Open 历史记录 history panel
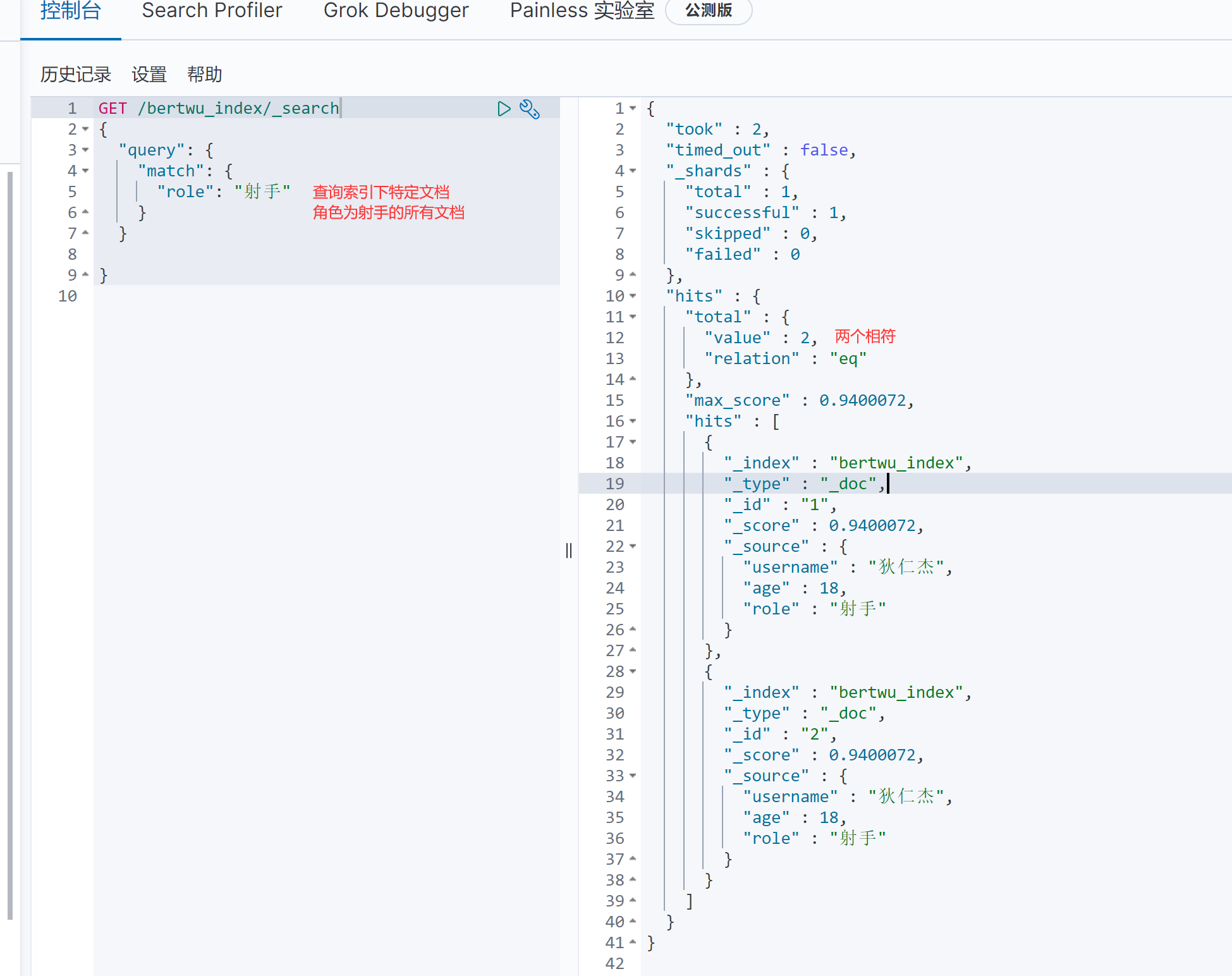The image size is (1232, 976). click(76, 75)
